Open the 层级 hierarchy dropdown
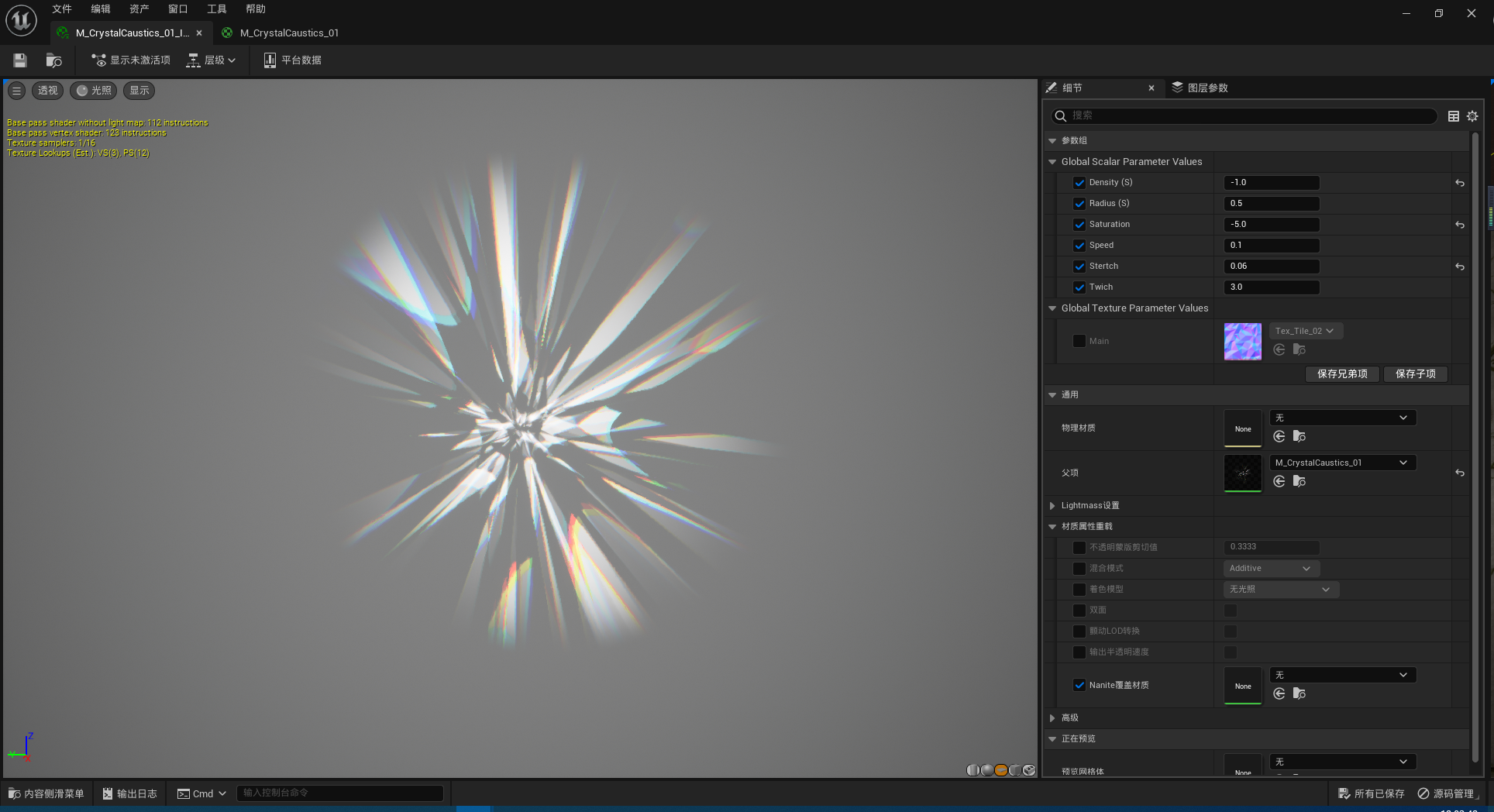The image size is (1494, 812). (212, 60)
